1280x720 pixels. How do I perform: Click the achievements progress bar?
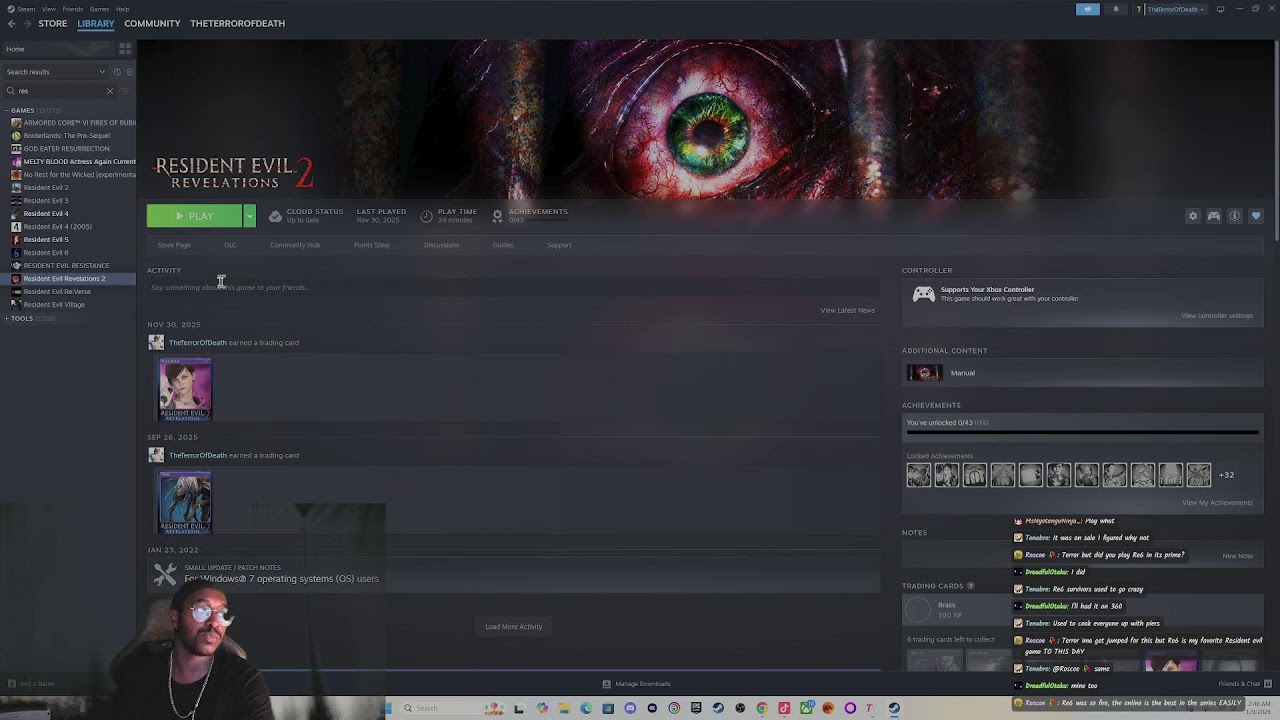[x=1082, y=433]
